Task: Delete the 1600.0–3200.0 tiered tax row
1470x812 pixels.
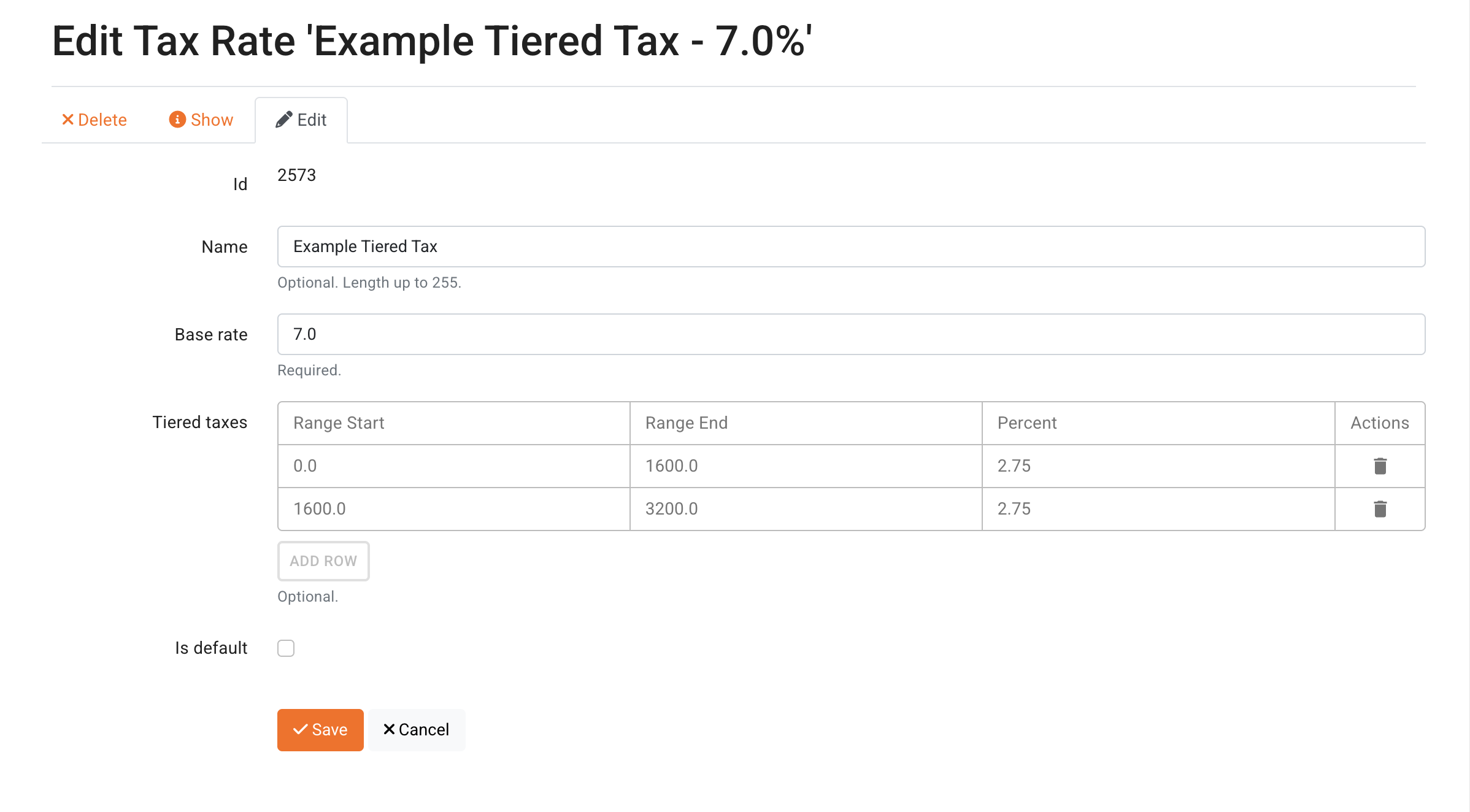Action: click(1380, 509)
